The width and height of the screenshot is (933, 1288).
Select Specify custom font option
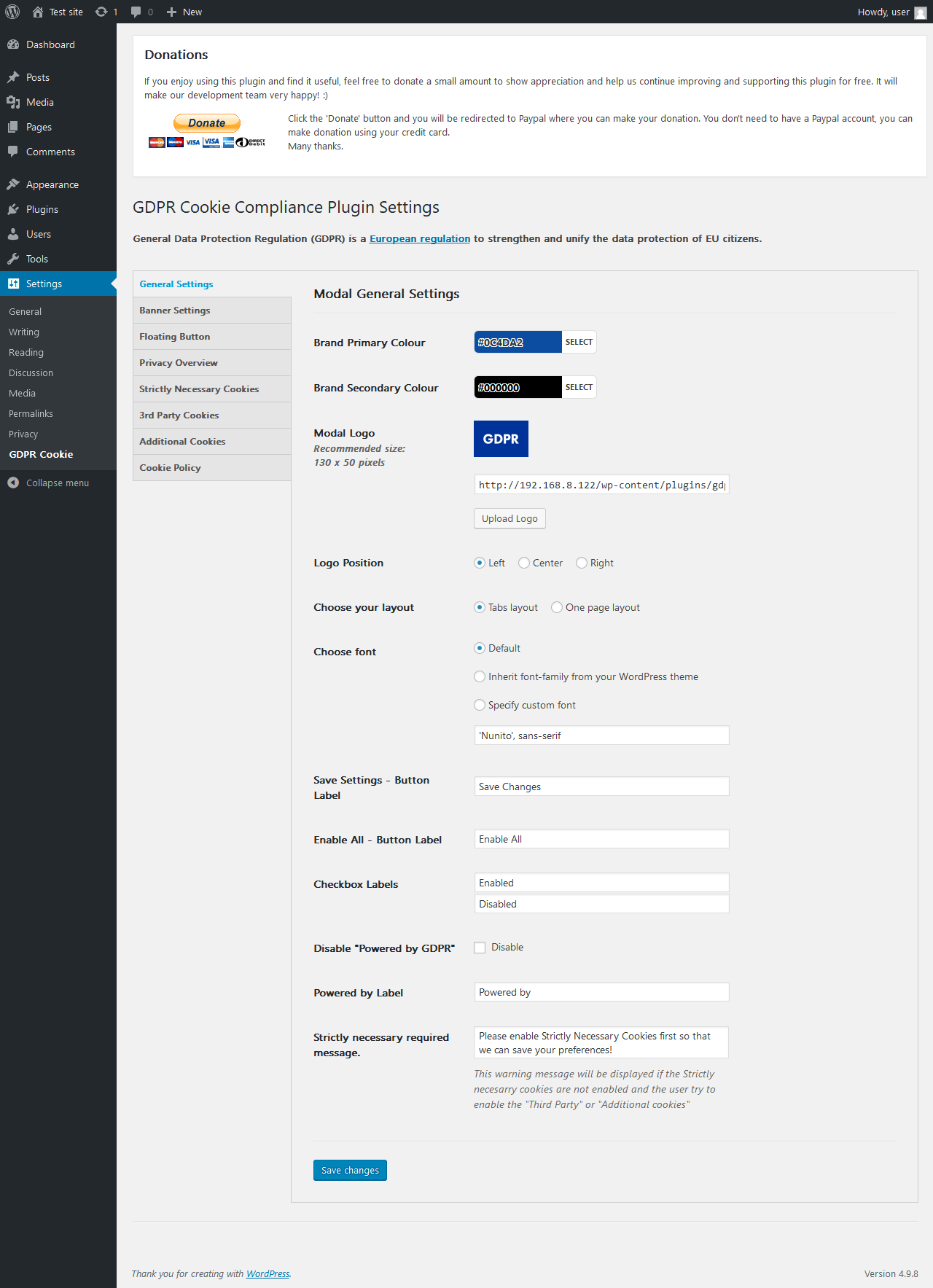tap(480, 705)
